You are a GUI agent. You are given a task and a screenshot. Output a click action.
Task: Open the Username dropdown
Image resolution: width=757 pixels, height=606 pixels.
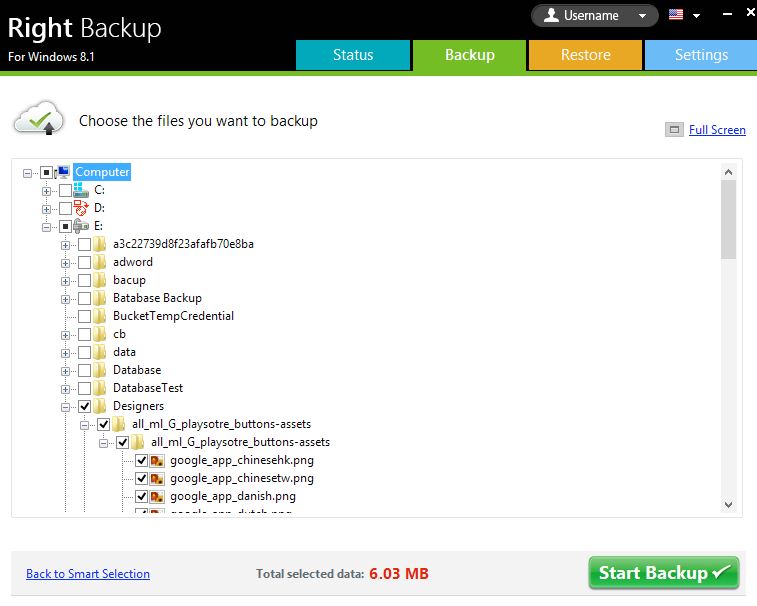click(x=595, y=15)
